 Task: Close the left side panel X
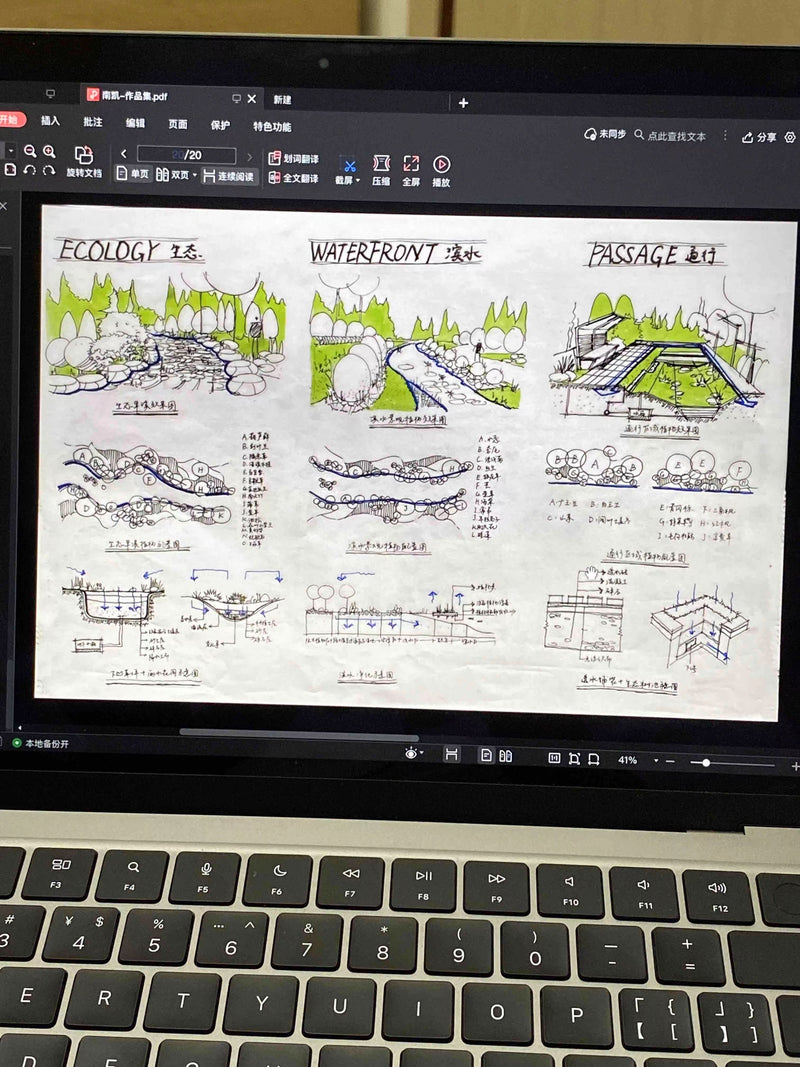[x=3, y=206]
